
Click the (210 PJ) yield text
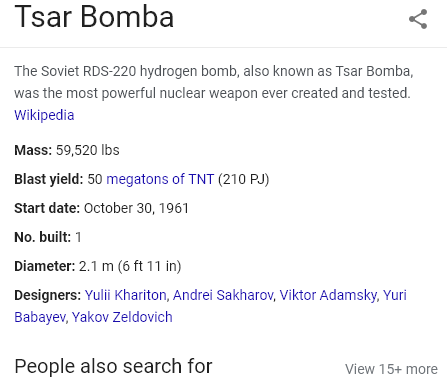[243, 179]
